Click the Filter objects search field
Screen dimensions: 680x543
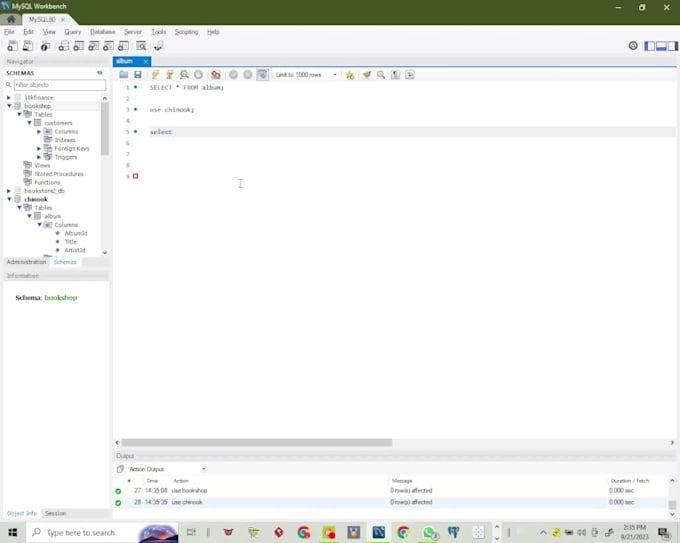coord(58,85)
